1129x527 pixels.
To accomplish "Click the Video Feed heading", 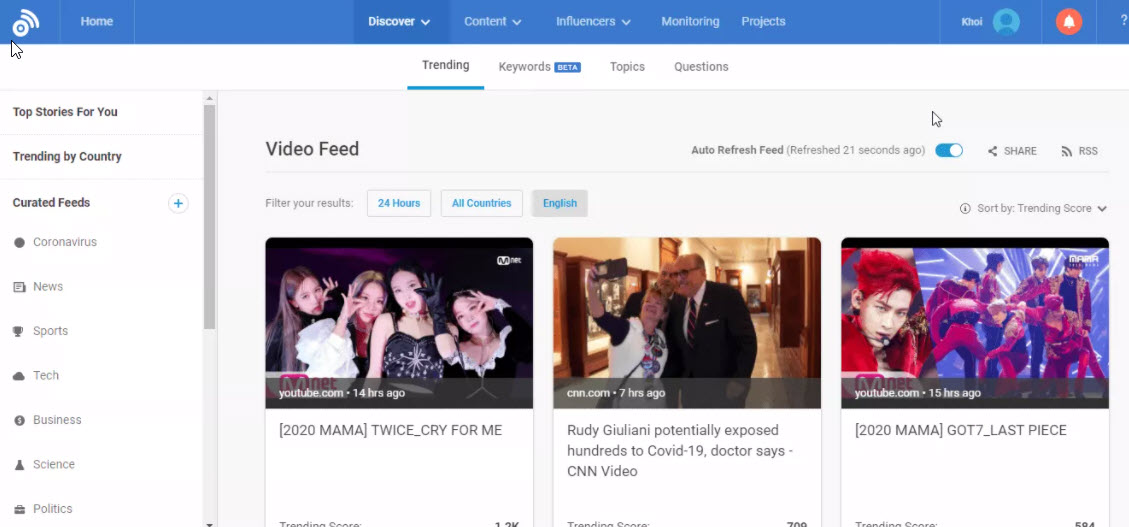I will 312,149.
